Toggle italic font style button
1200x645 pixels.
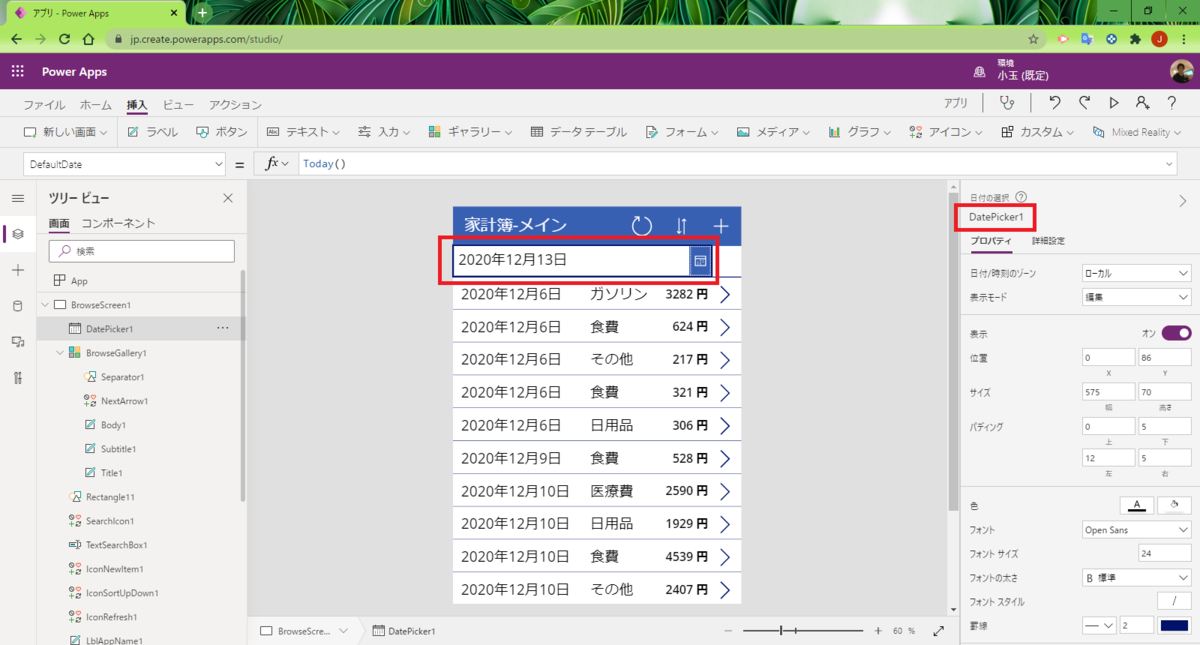click(1174, 602)
